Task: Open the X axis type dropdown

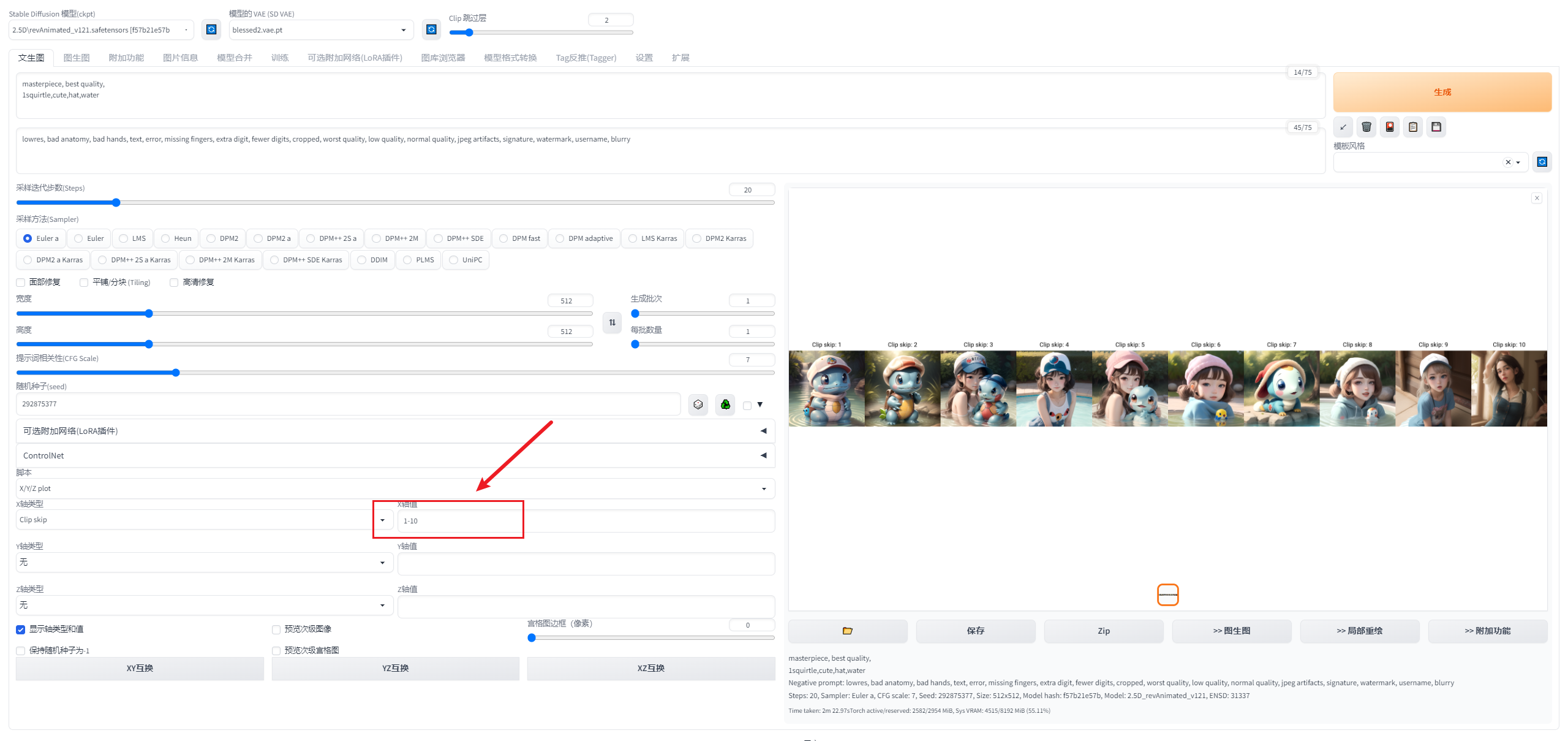Action: [205, 520]
